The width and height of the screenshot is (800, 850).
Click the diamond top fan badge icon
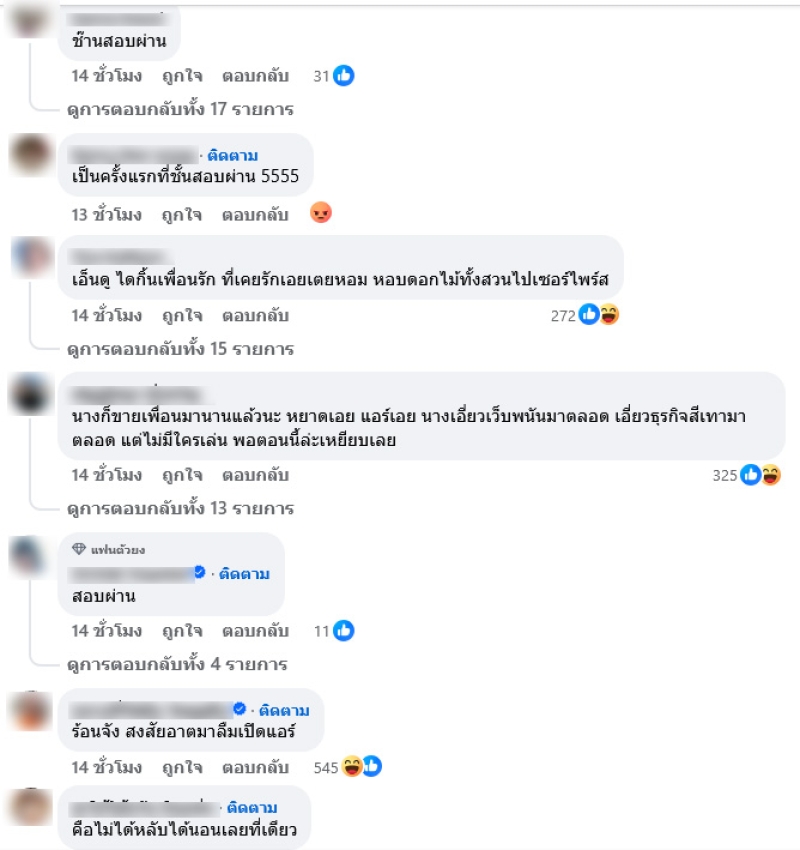(79, 549)
